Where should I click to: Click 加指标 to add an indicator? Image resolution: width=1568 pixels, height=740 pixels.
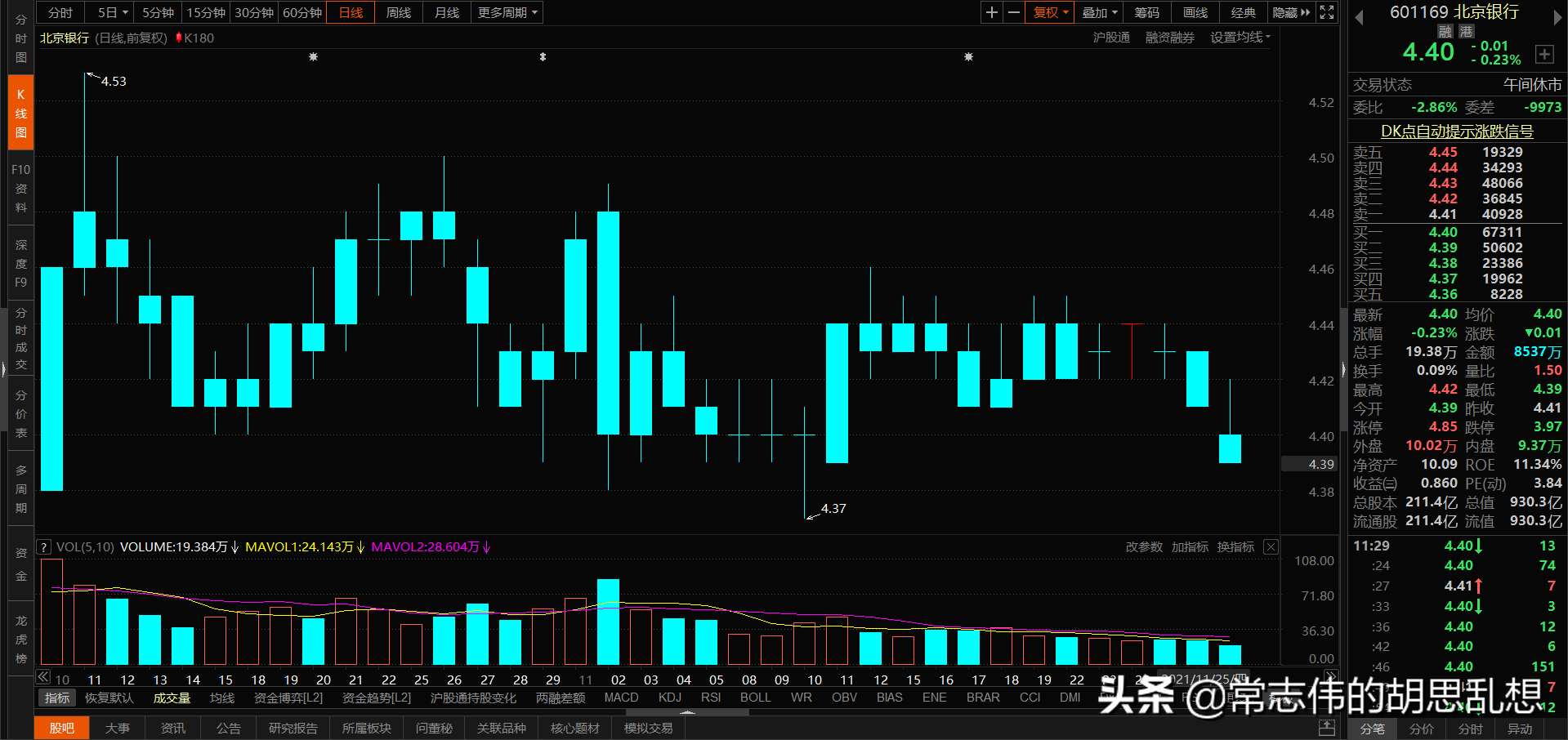(x=1190, y=546)
